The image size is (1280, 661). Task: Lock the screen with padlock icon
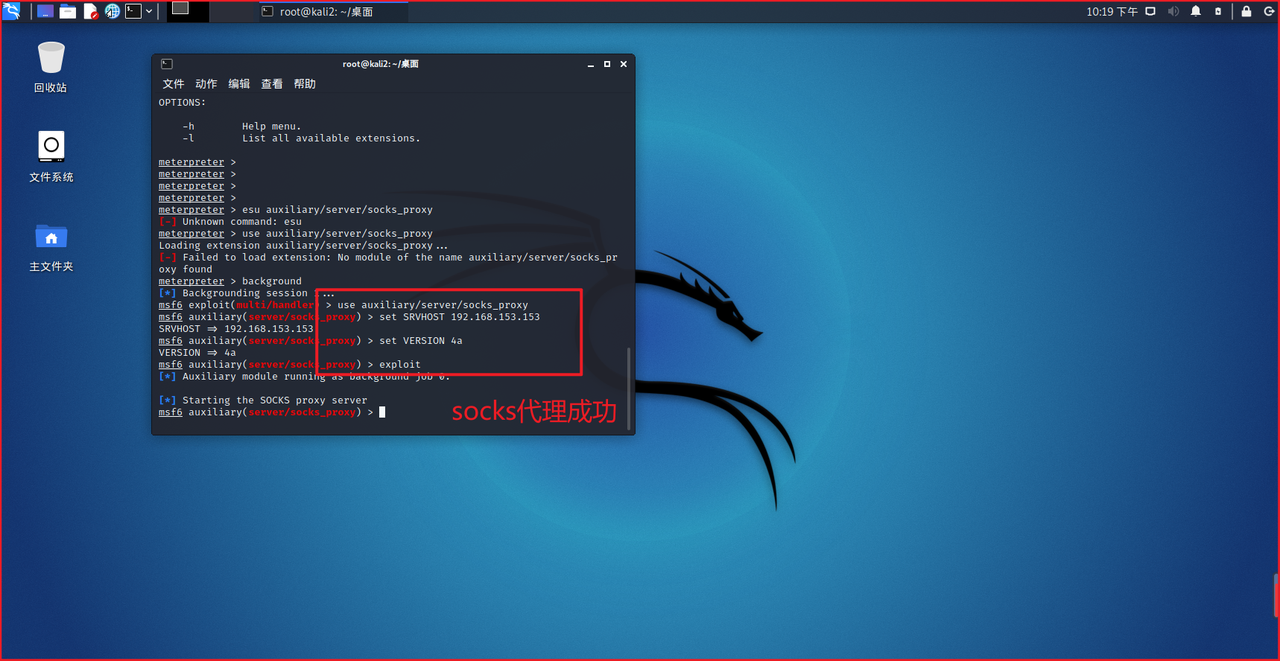point(1246,11)
